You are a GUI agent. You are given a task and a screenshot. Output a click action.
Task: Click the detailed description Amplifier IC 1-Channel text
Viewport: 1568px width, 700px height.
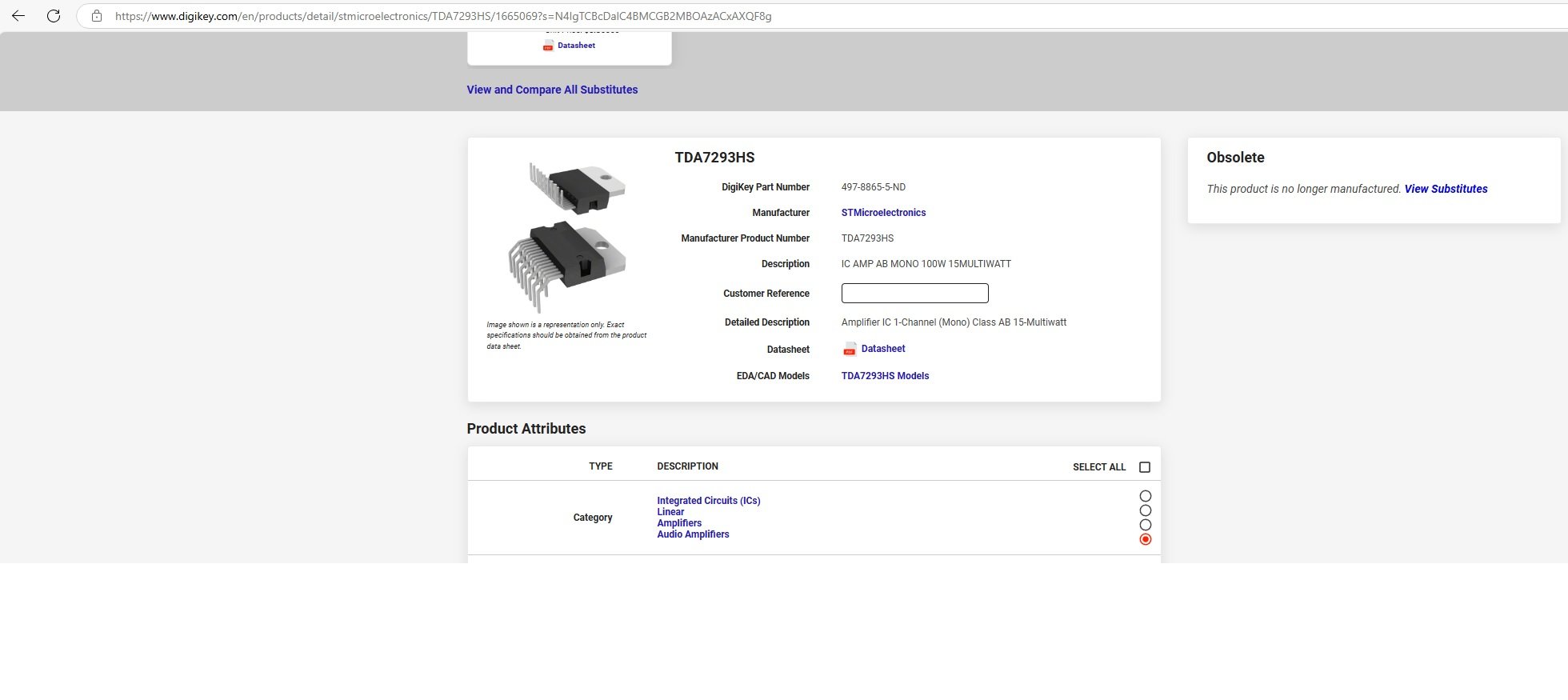[x=954, y=322]
